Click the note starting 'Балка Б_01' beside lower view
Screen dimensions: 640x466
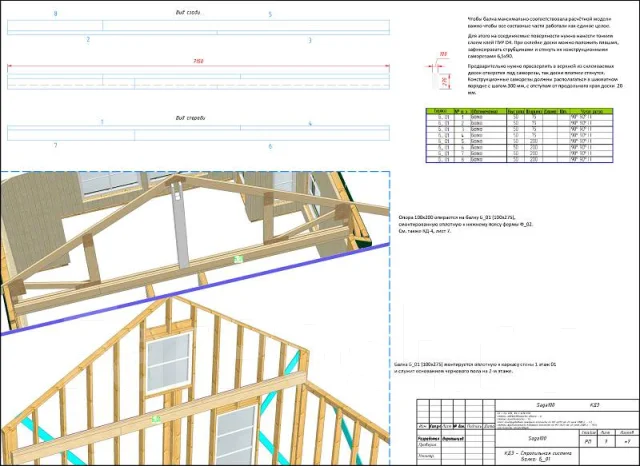coord(475,368)
